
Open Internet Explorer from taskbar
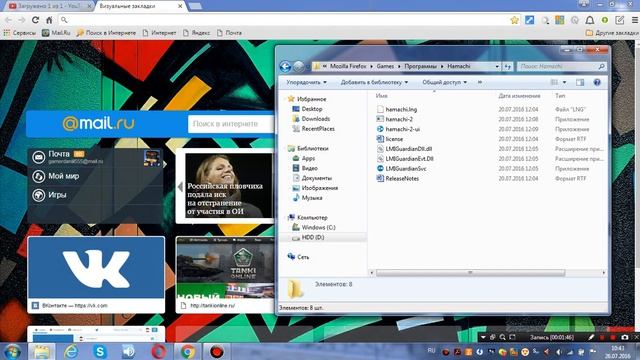point(71,351)
